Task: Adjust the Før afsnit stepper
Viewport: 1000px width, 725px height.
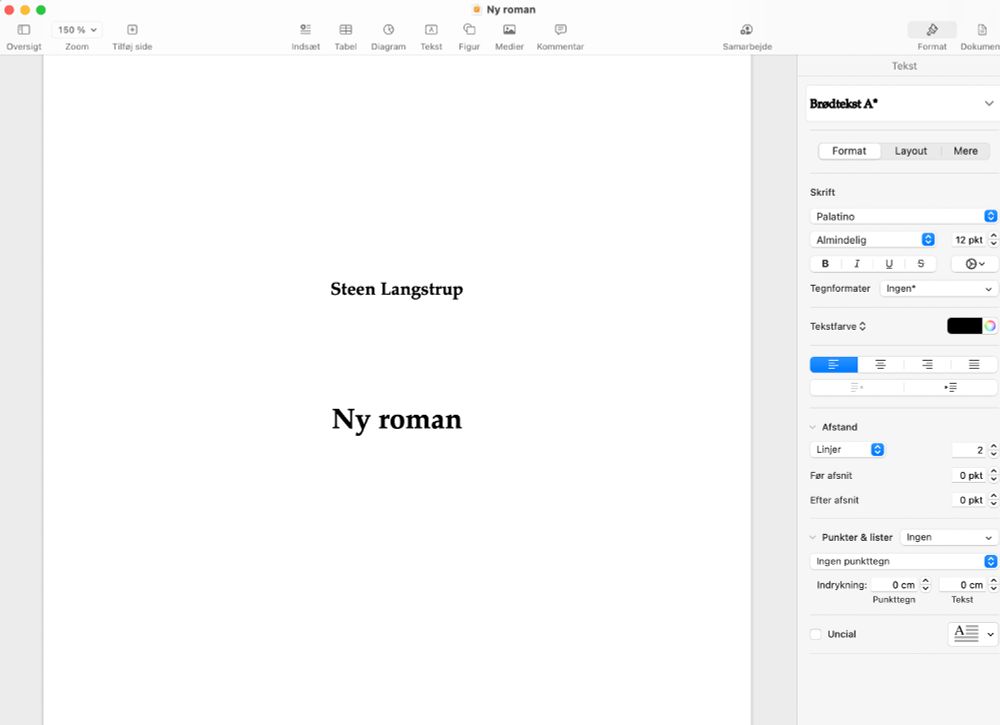Action: pyautogui.click(x=993, y=476)
